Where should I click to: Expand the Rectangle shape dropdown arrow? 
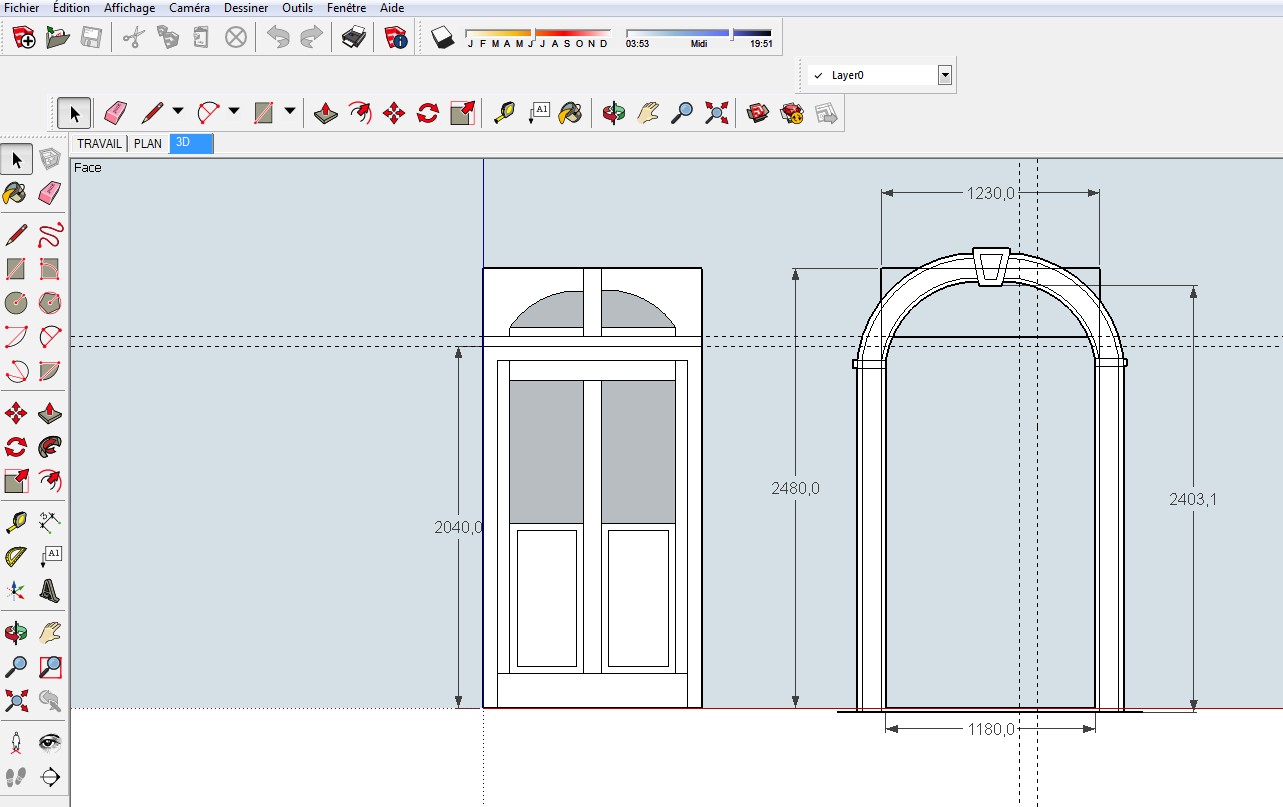coord(290,111)
